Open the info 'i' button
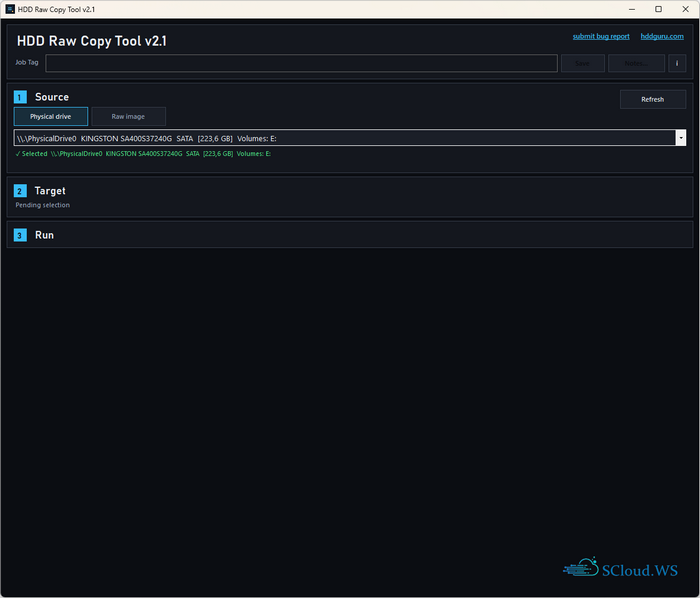 pos(678,63)
